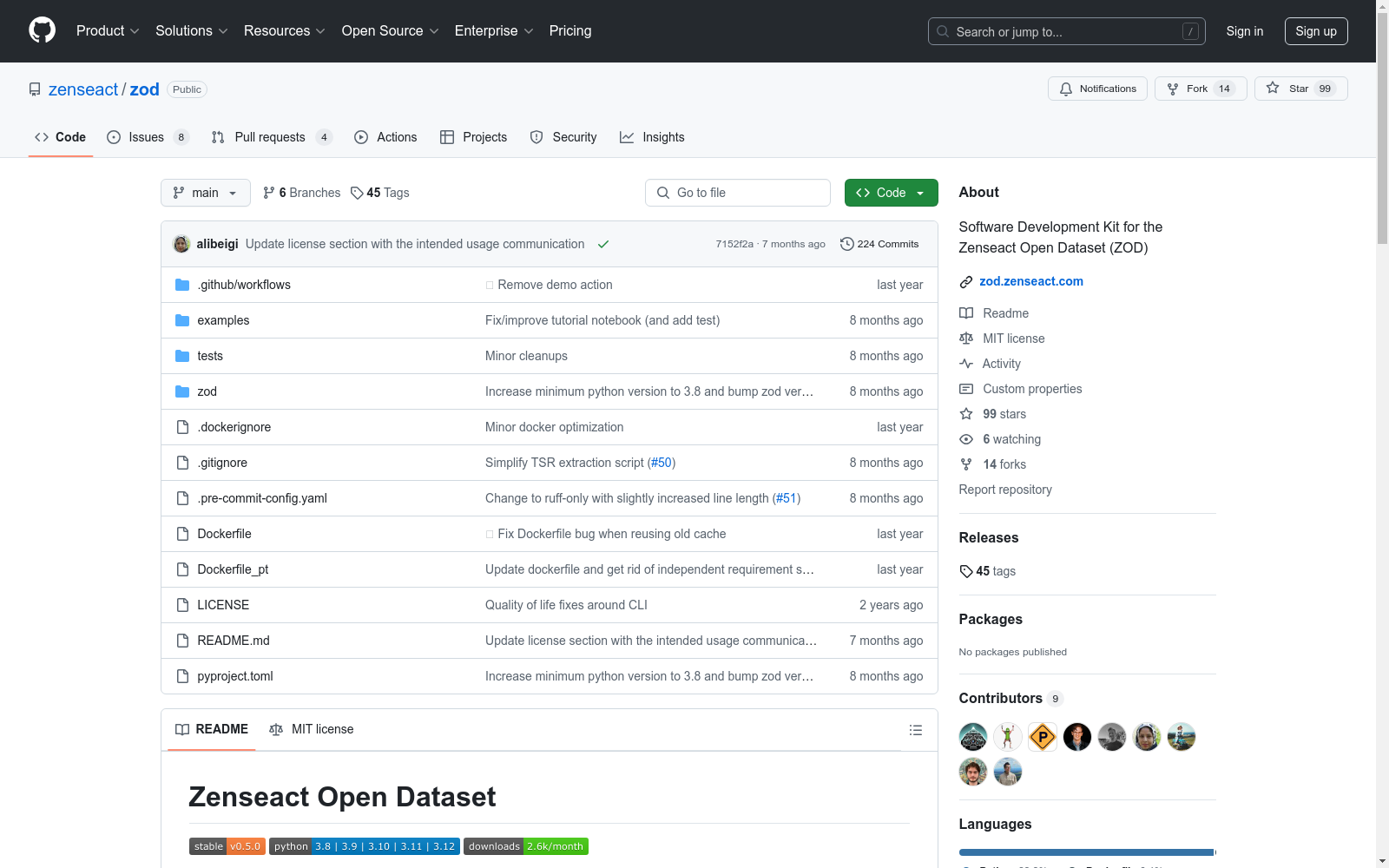Switch to the Pull requests tab

point(272,137)
